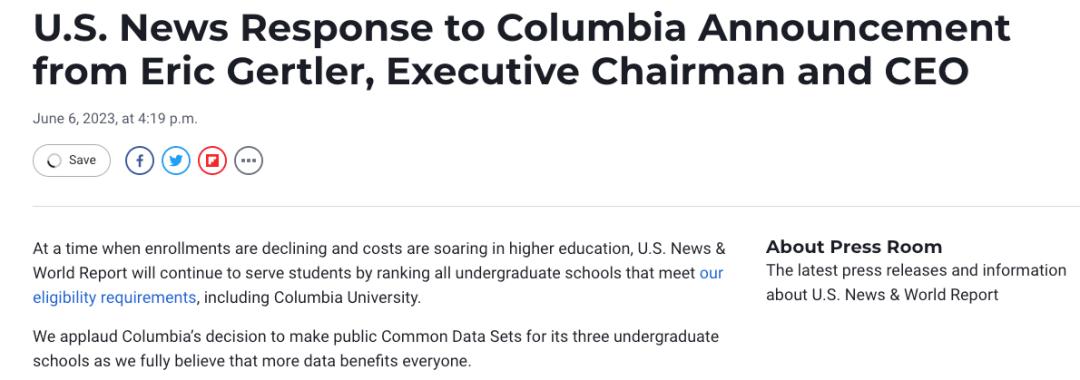Open the 'eligibility requirements' link
Viewport: 1080px width, 380px height.
tap(114, 298)
